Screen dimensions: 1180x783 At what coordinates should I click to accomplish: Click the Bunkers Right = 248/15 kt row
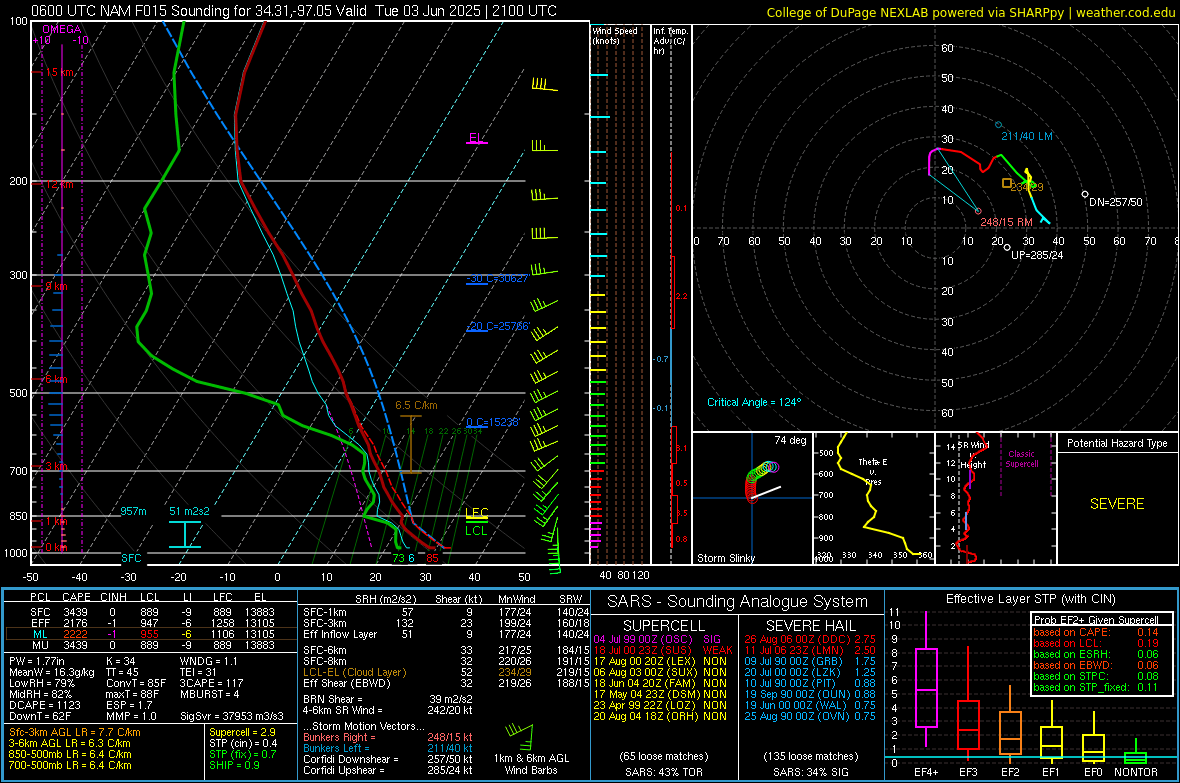388,737
